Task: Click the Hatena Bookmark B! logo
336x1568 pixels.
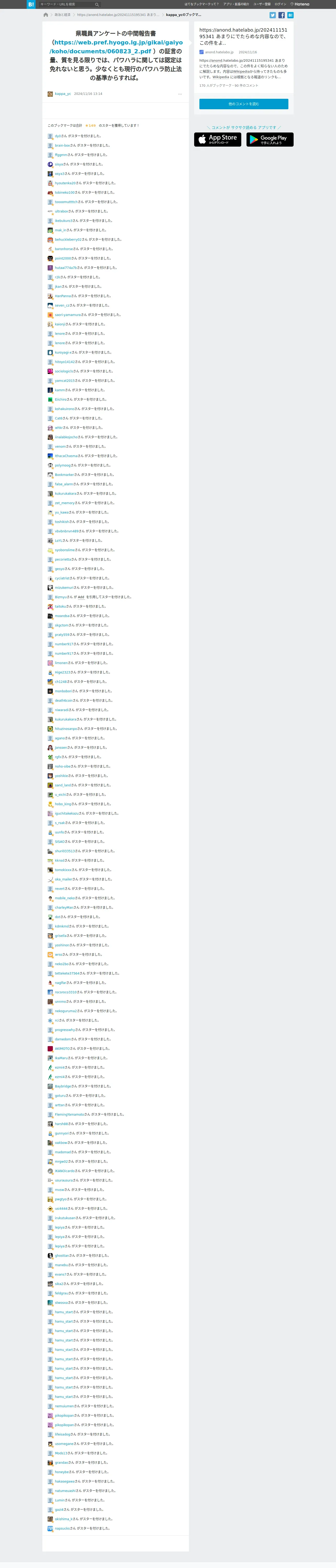Action: [x=31, y=4]
